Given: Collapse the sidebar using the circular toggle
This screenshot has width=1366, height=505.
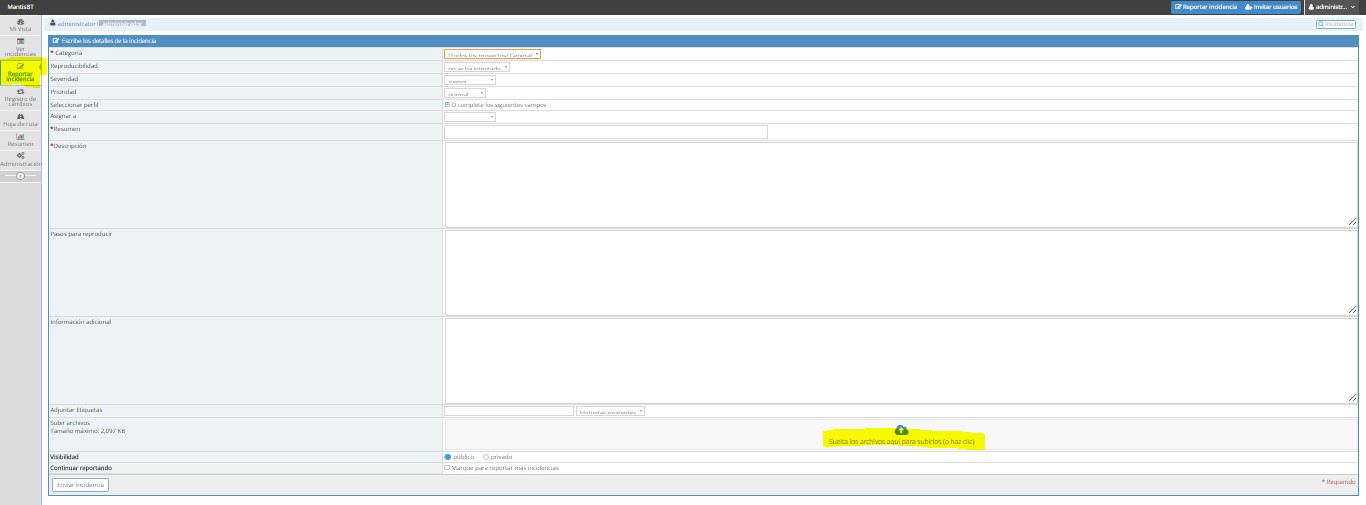Looking at the screenshot, I should tap(20, 176).
